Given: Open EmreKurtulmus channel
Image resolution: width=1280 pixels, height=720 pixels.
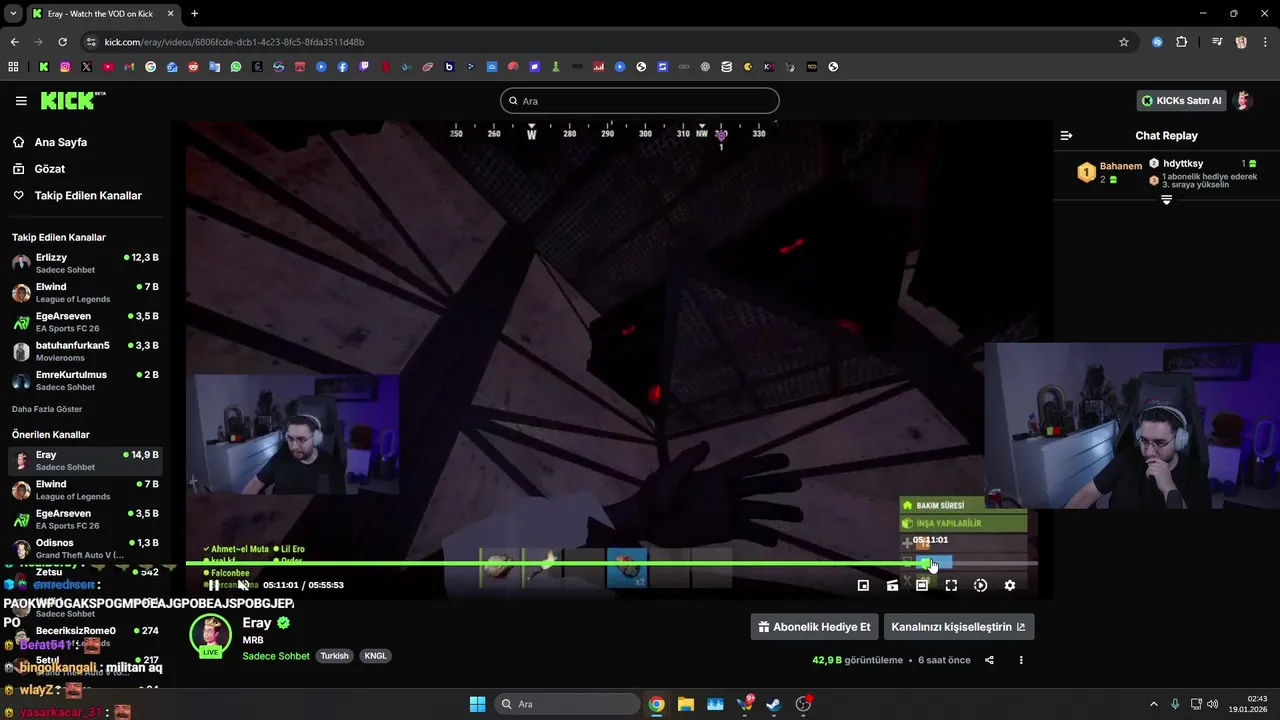Looking at the screenshot, I should click(85, 380).
